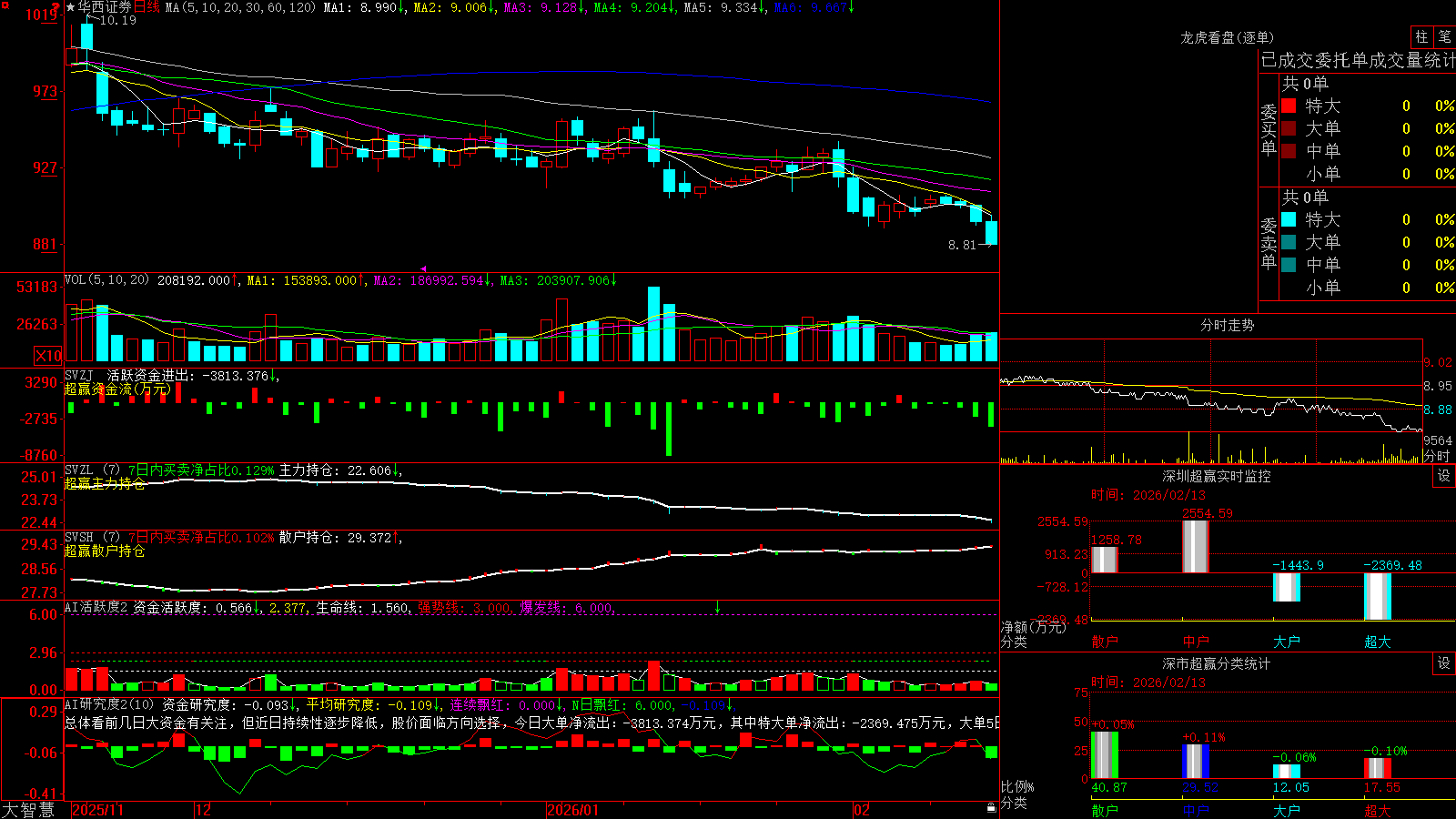Image resolution: width=1456 pixels, height=819 pixels.
Task: Switch to 柱 (bar) display mode
Action: click(x=1421, y=37)
